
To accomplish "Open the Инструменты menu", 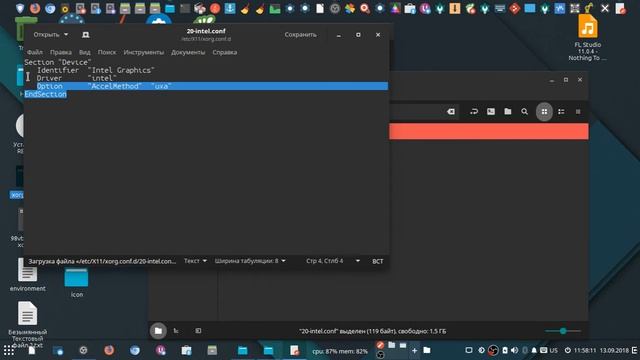I will tap(144, 52).
